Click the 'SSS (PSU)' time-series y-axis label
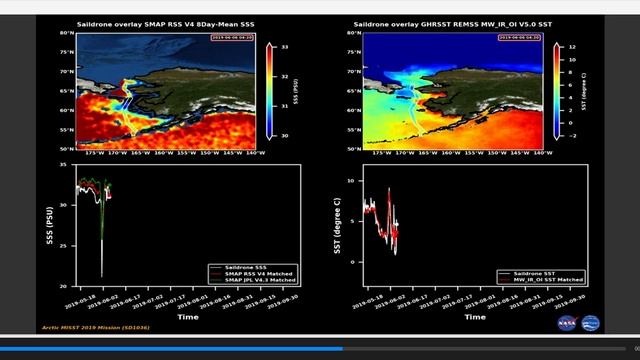640x360 pixels. tap(50, 226)
